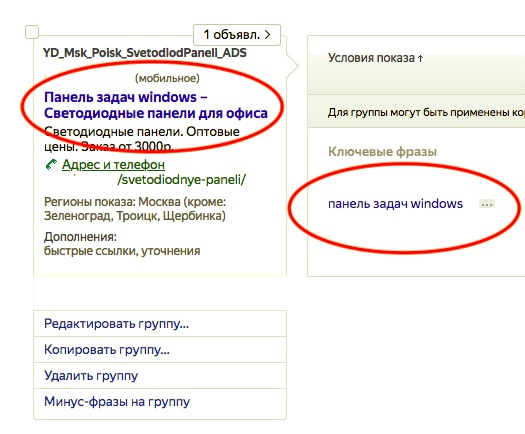Click the 'Дополнения:' label
The height and width of the screenshot is (434, 525).
(x=80, y=237)
